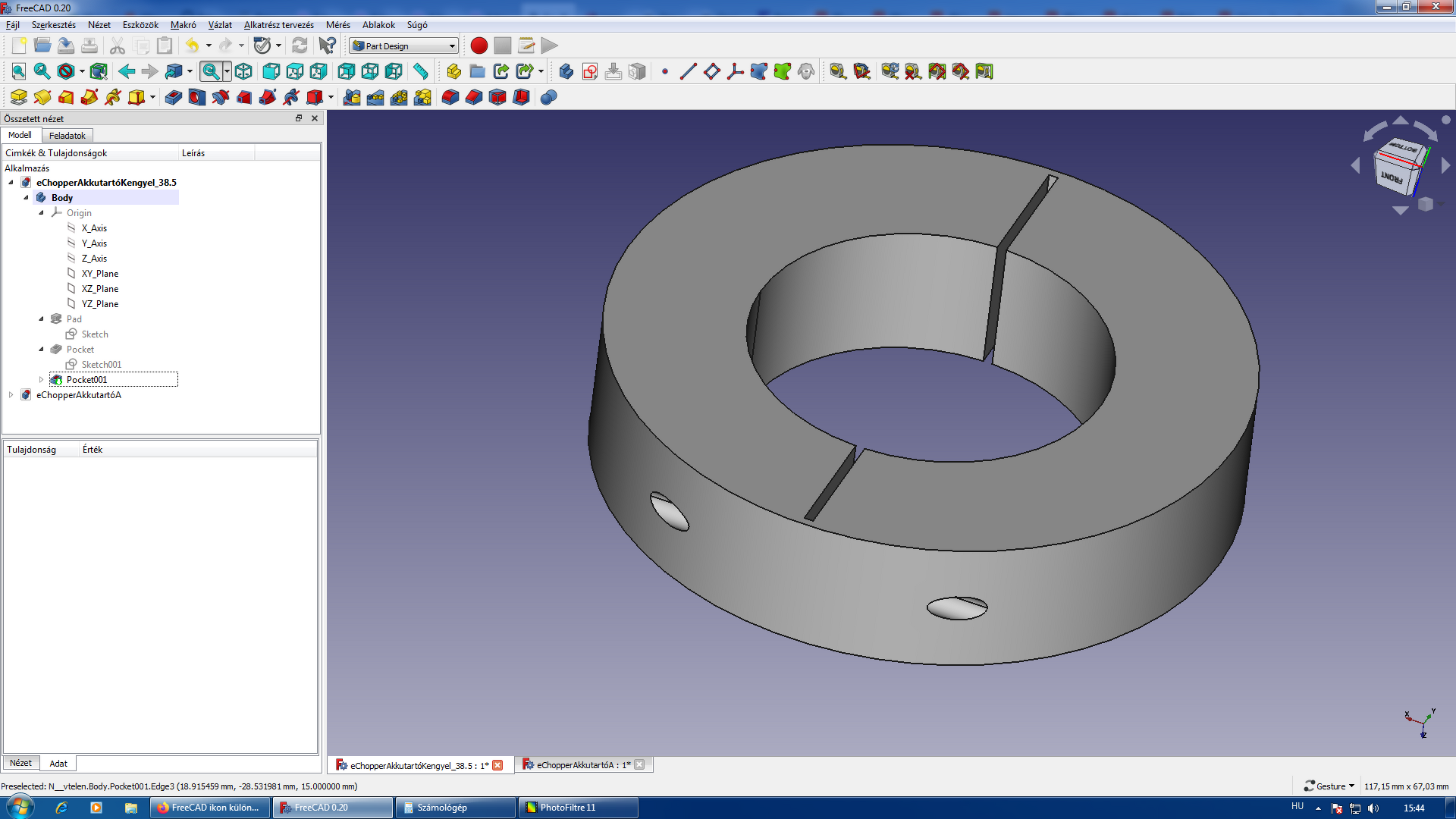The image size is (1456, 819).
Task: Switch to PhotoFiltre 11 in taskbar
Action: (x=578, y=808)
